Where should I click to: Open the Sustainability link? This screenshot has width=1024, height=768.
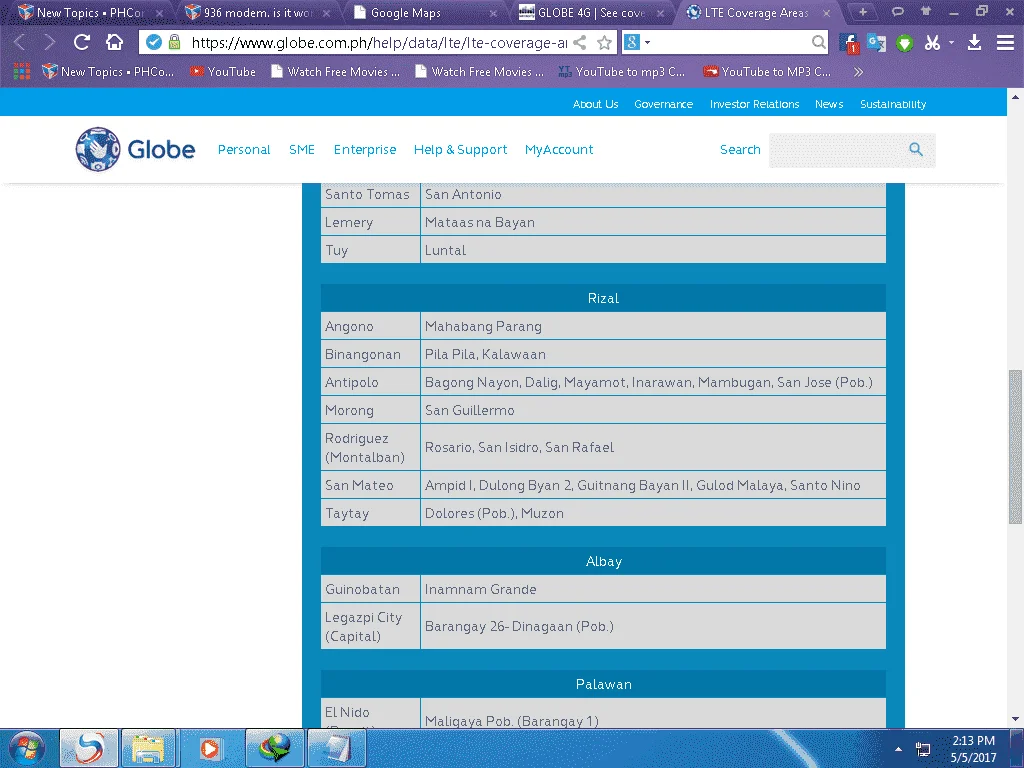point(893,104)
